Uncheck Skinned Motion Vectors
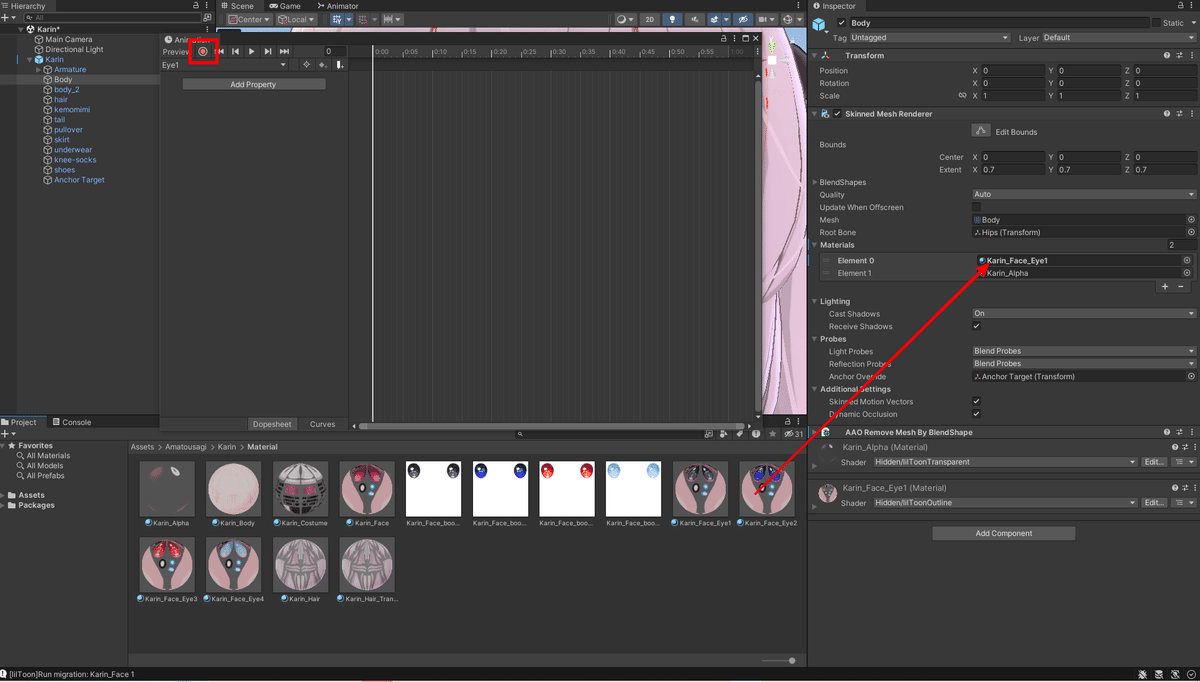 coord(978,401)
